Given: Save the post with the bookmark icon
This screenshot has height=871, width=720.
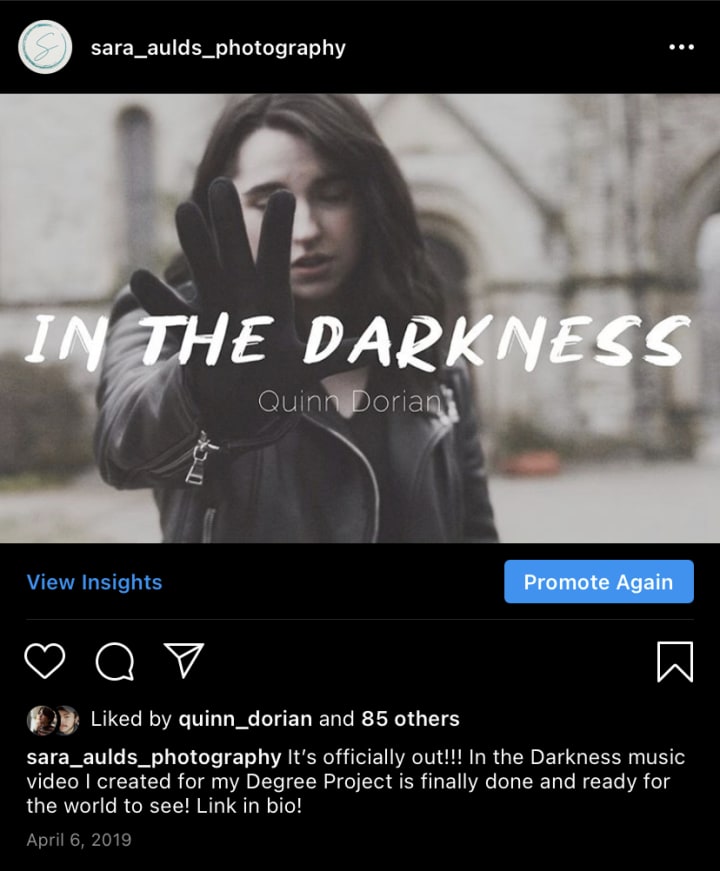Looking at the screenshot, I should (x=675, y=662).
